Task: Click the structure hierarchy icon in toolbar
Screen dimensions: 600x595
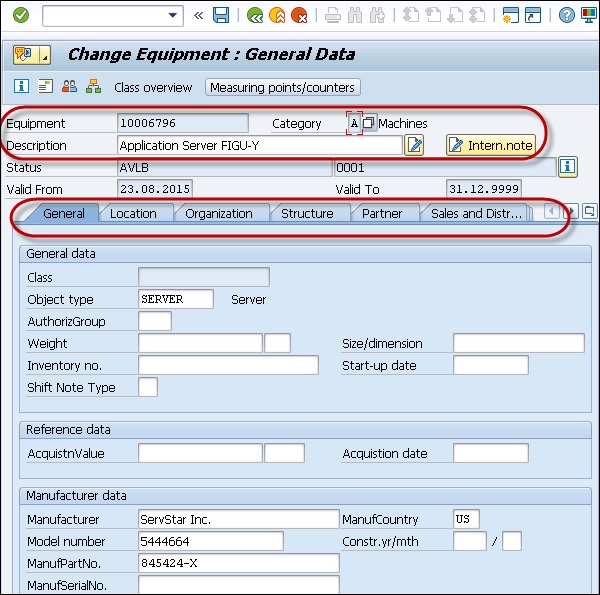Action: [x=93, y=86]
